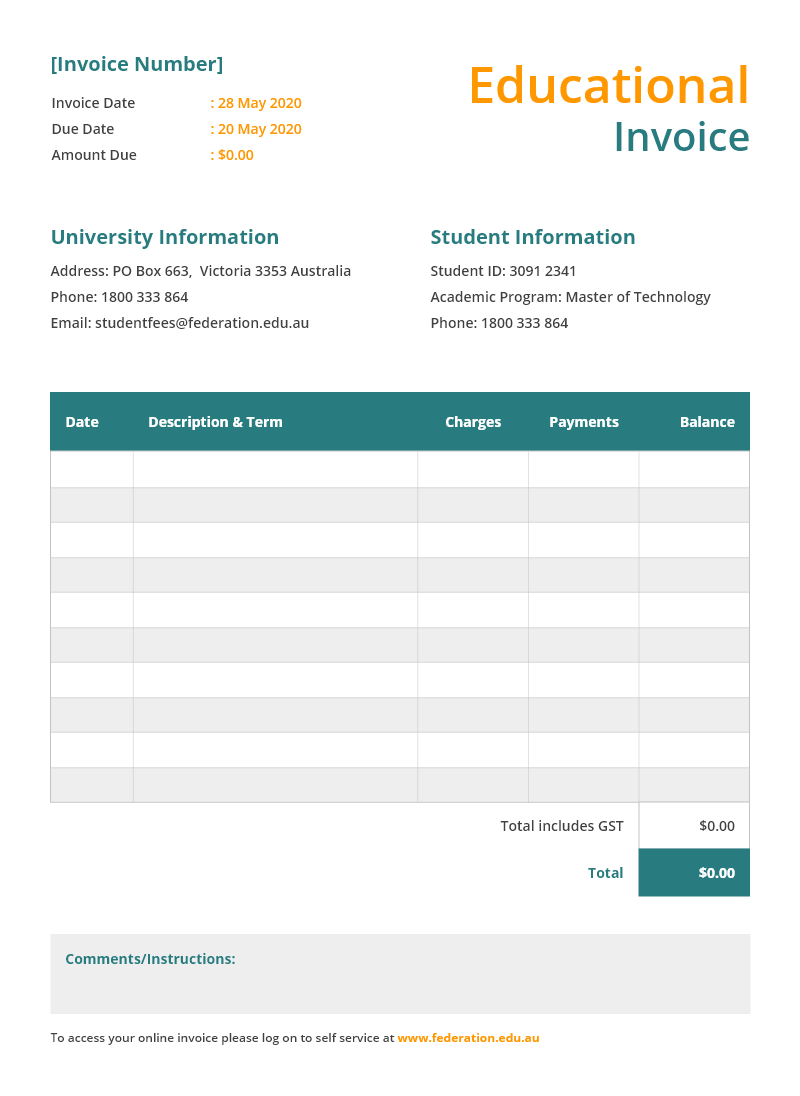Viewport: 800px width, 1096px height.
Task: Select the Invoice Date value 28 May 2020
Action: [x=259, y=103]
